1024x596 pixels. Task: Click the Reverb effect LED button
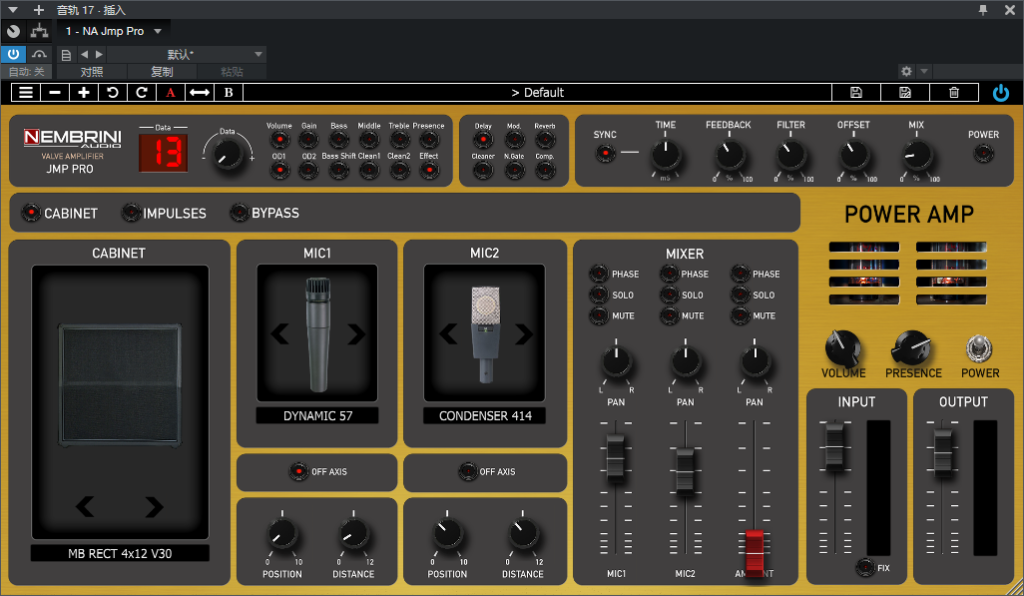coord(545,140)
